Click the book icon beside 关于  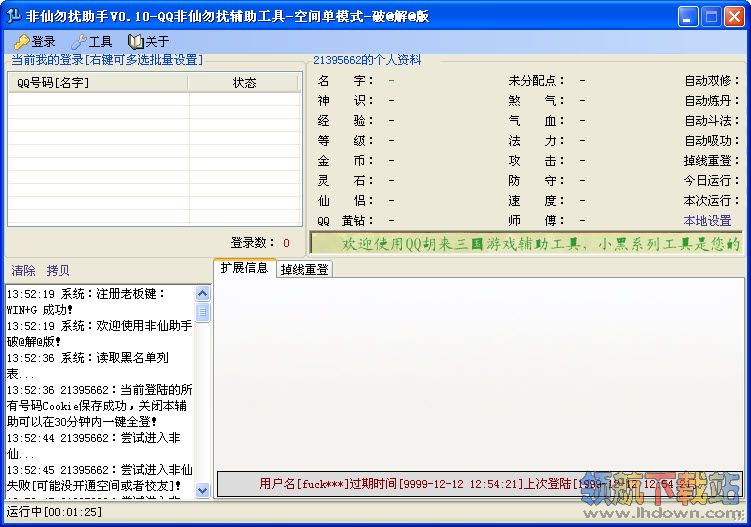tap(136, 42)
